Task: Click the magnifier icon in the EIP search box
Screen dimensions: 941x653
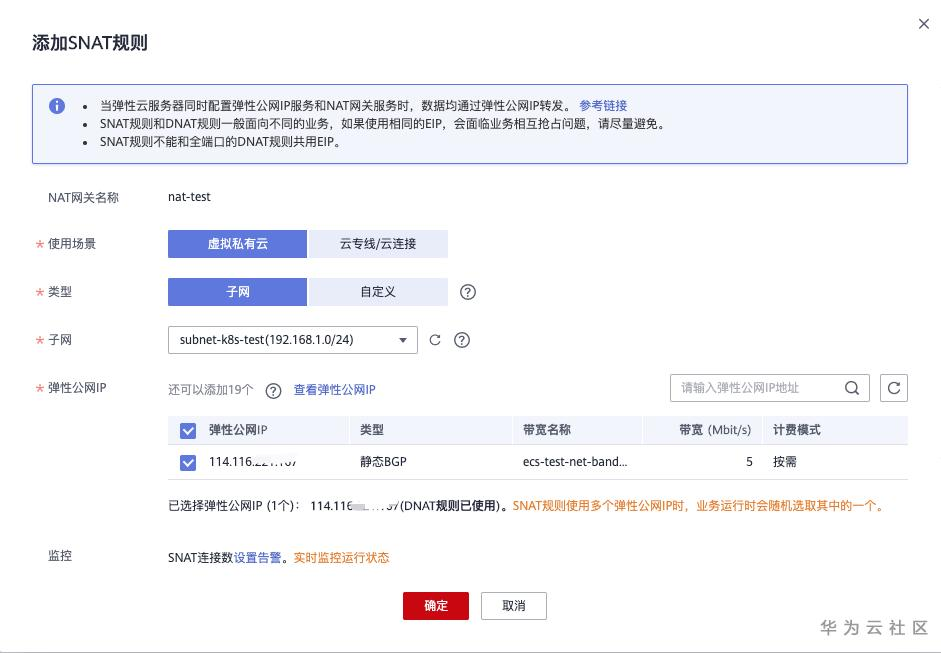Action: pyautogui.click(x=851, y=388)
